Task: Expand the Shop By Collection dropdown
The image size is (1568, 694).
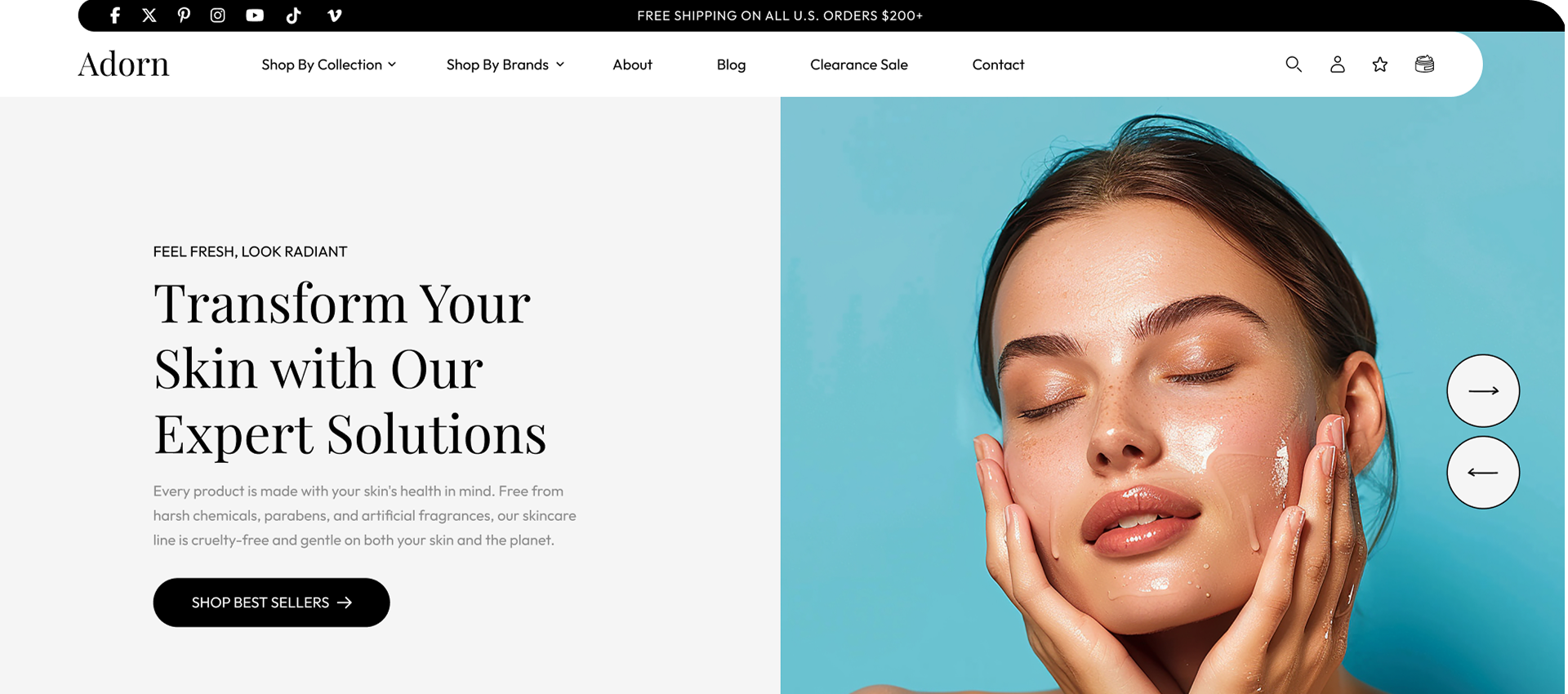Action: click(x=328, y=65)
